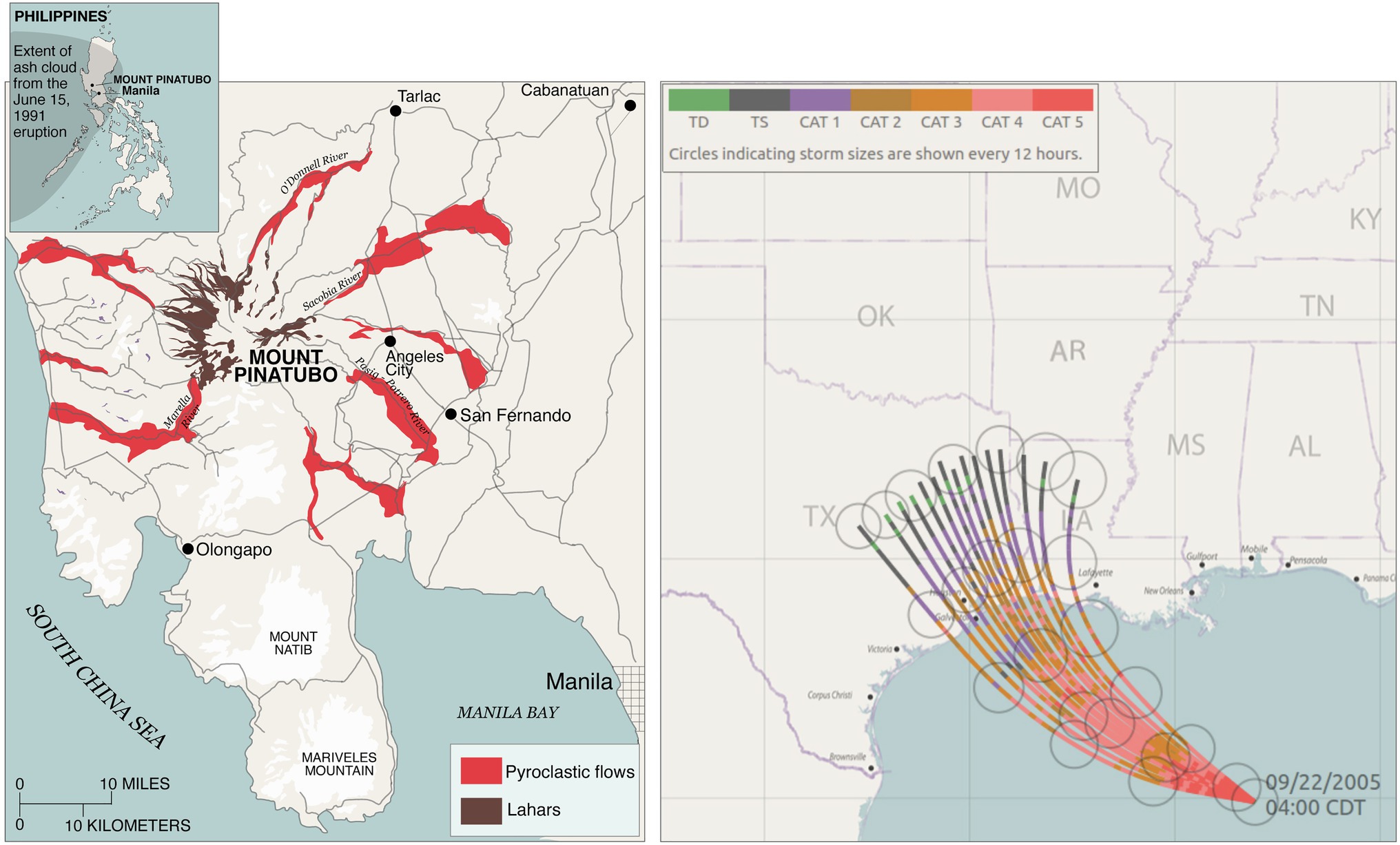
Task: Click the CAT 3 orange legend swatch
Action: (x=942, y=100)
